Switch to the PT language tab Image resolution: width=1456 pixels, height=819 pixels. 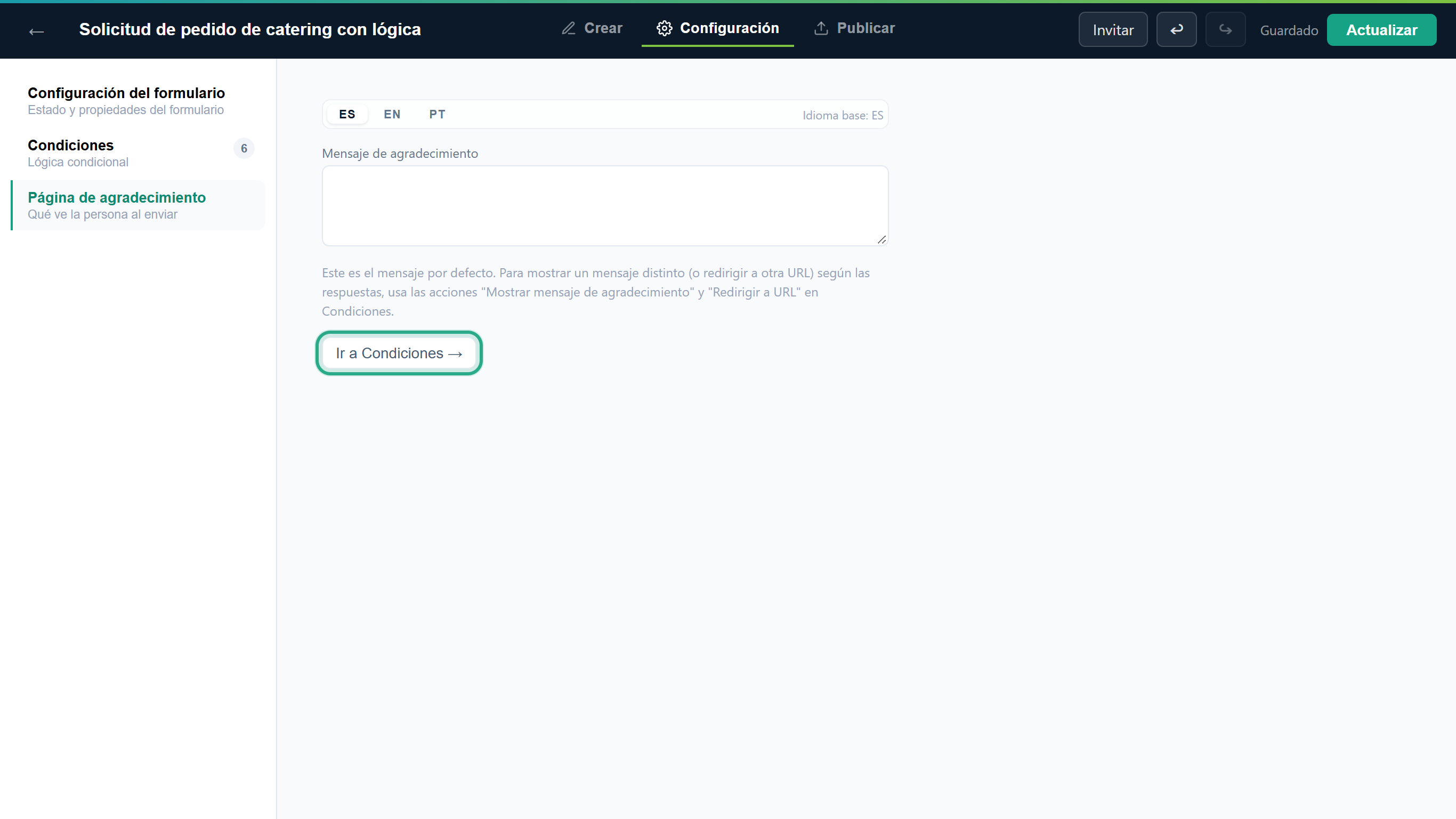(x=437, y=114)
